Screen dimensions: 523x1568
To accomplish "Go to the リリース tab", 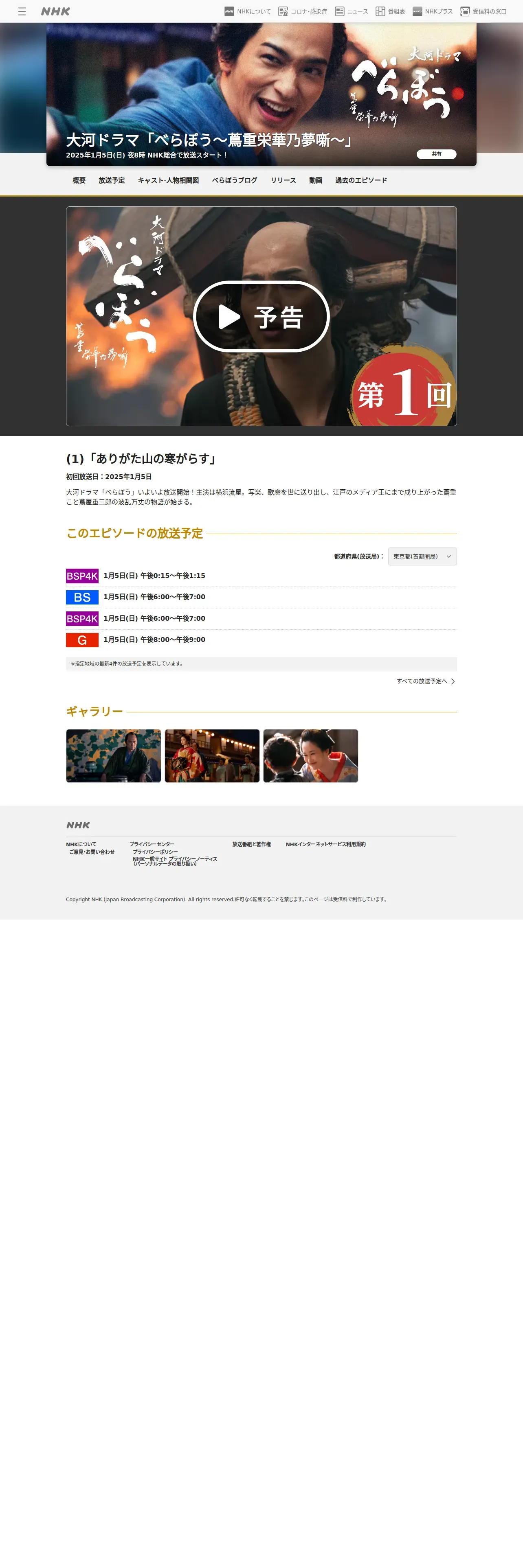I will point(283,181).
